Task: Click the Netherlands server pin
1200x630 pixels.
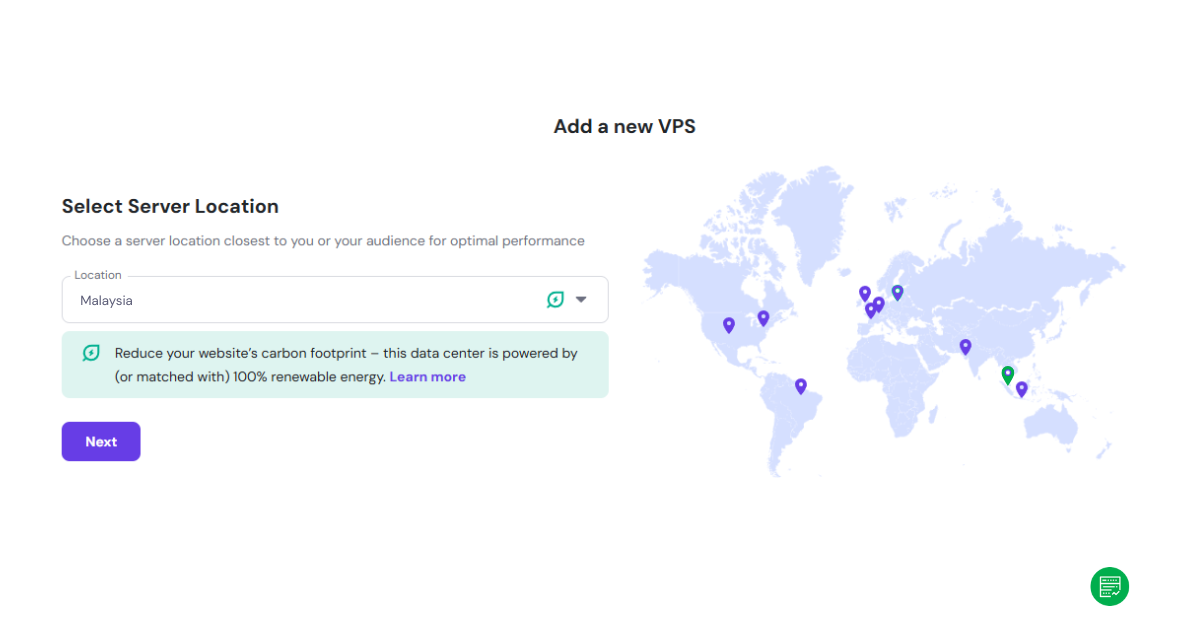Action: (878, 301)
